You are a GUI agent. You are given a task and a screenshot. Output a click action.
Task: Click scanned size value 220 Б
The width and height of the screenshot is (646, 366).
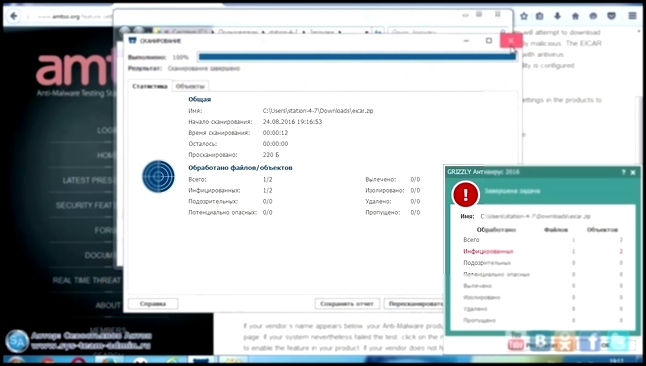[271, 155]
